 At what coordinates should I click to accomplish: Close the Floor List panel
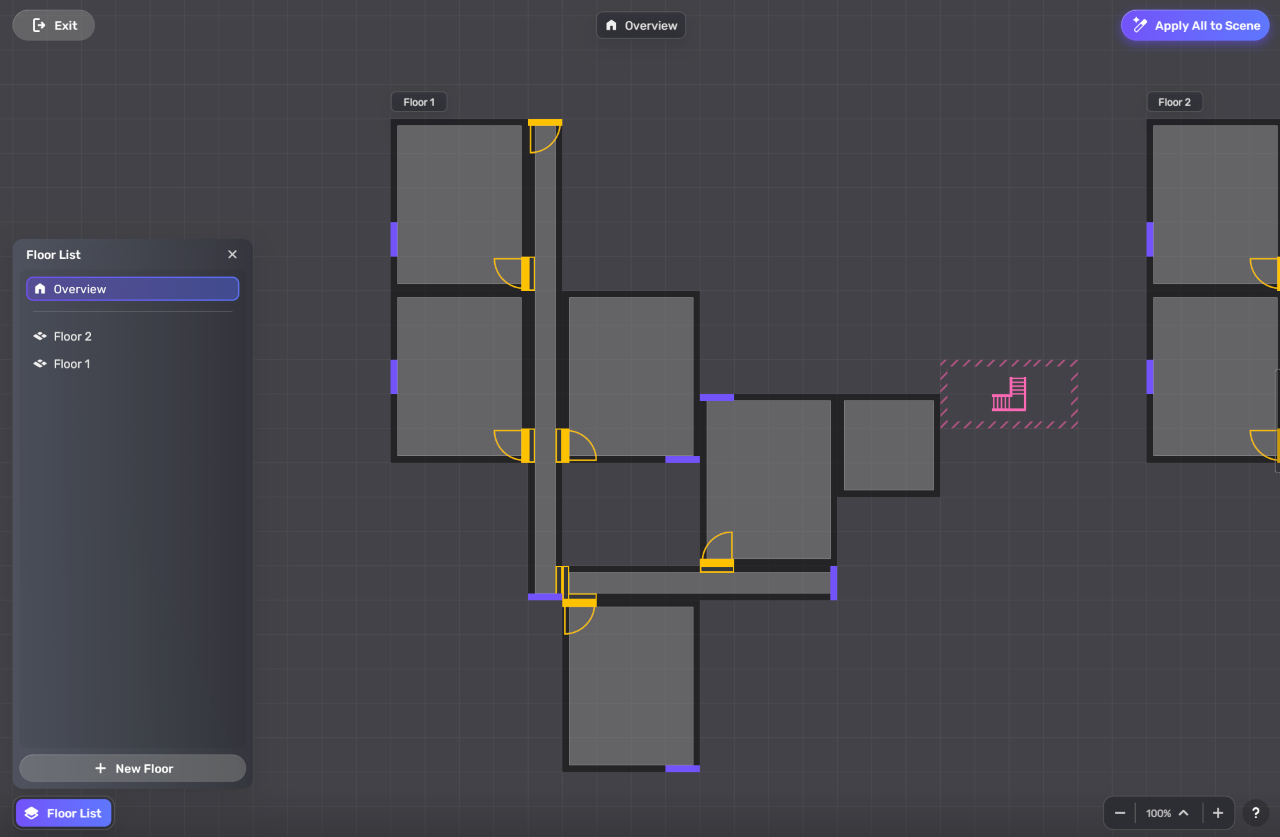pos(232,255)
